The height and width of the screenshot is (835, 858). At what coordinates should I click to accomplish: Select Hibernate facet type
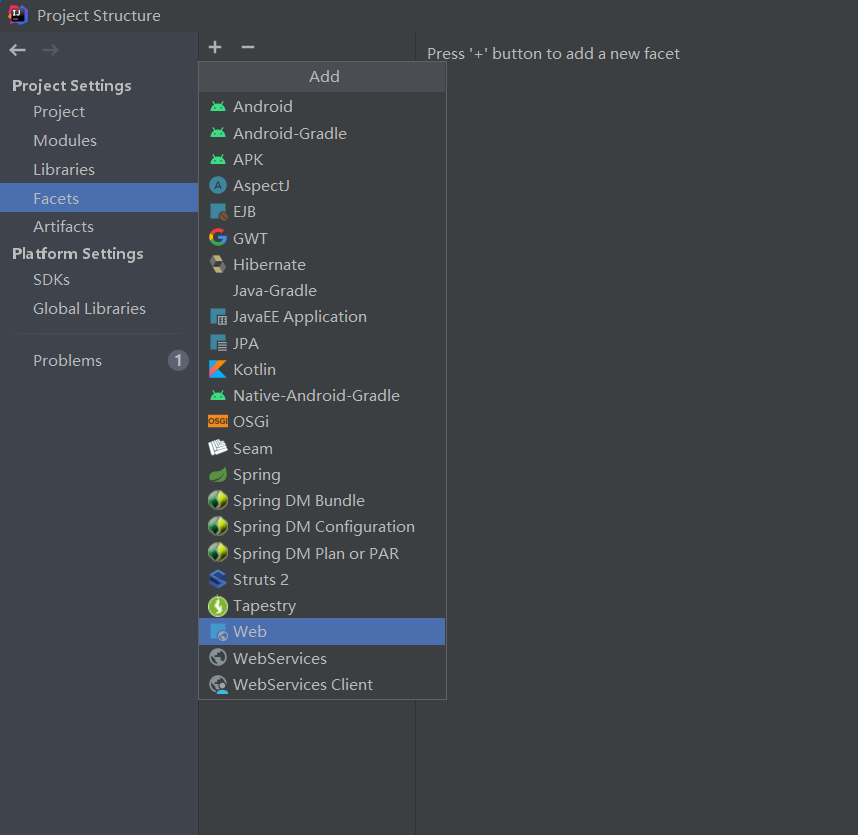click(x=322, y=264)
